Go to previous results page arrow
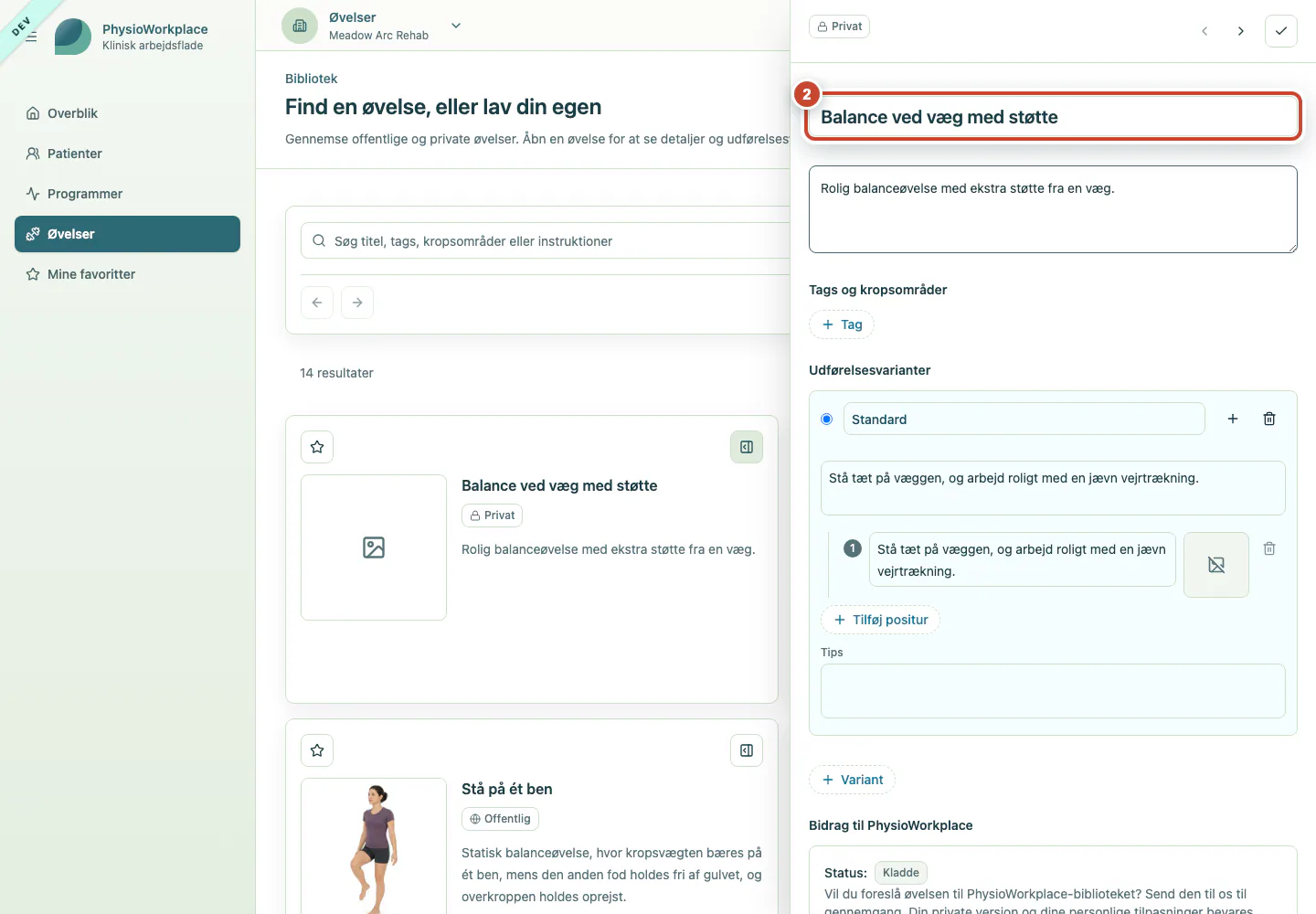Screen dimensions: 1316x914 pos(317,303)
